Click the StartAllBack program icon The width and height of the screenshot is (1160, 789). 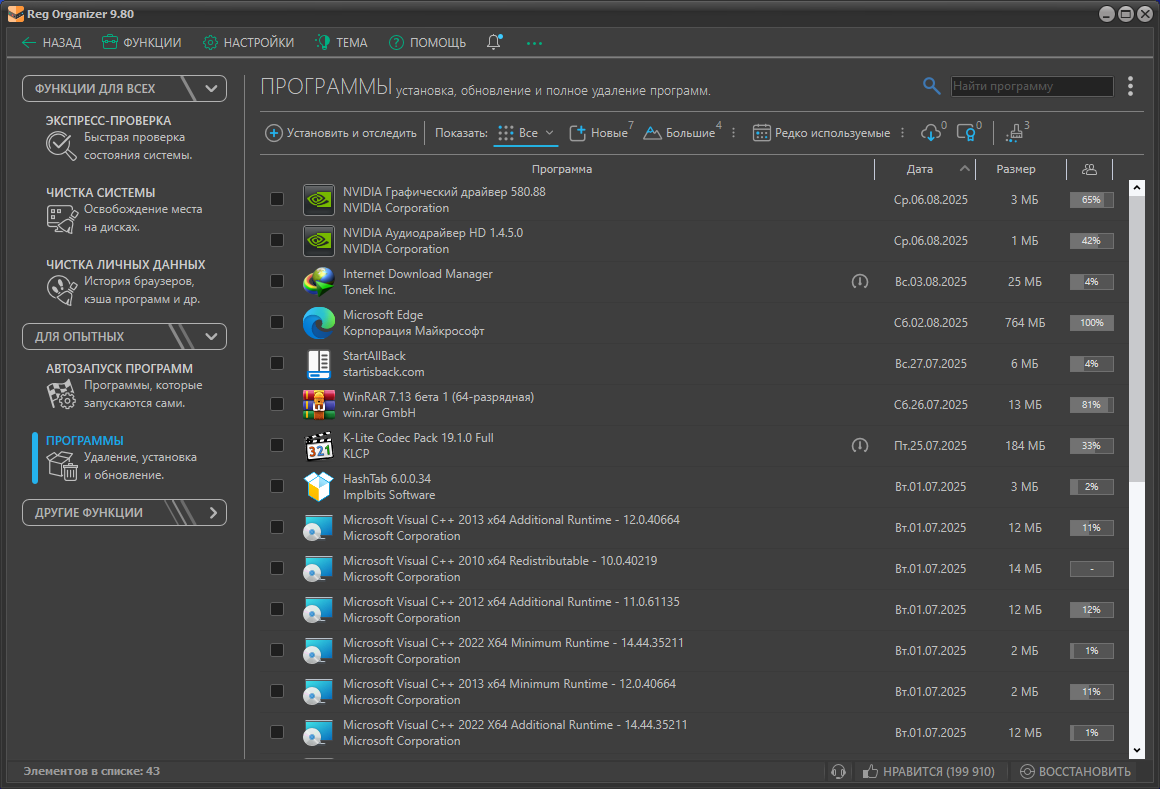tap(319, 364)
